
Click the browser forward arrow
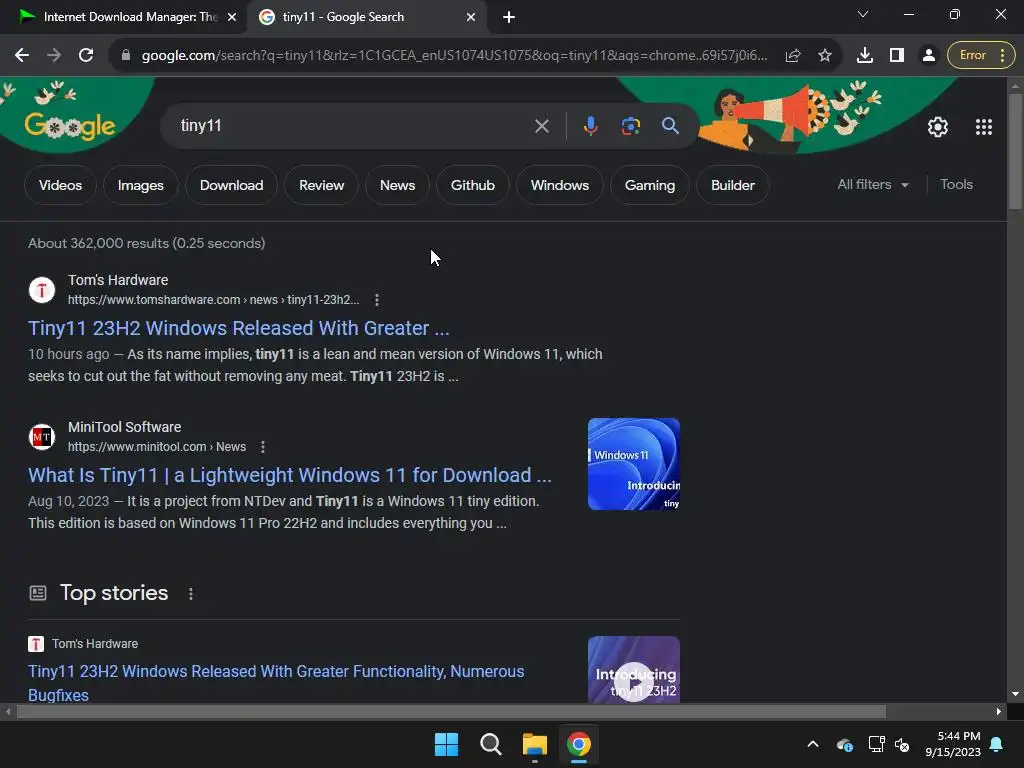tap(54, 55)
